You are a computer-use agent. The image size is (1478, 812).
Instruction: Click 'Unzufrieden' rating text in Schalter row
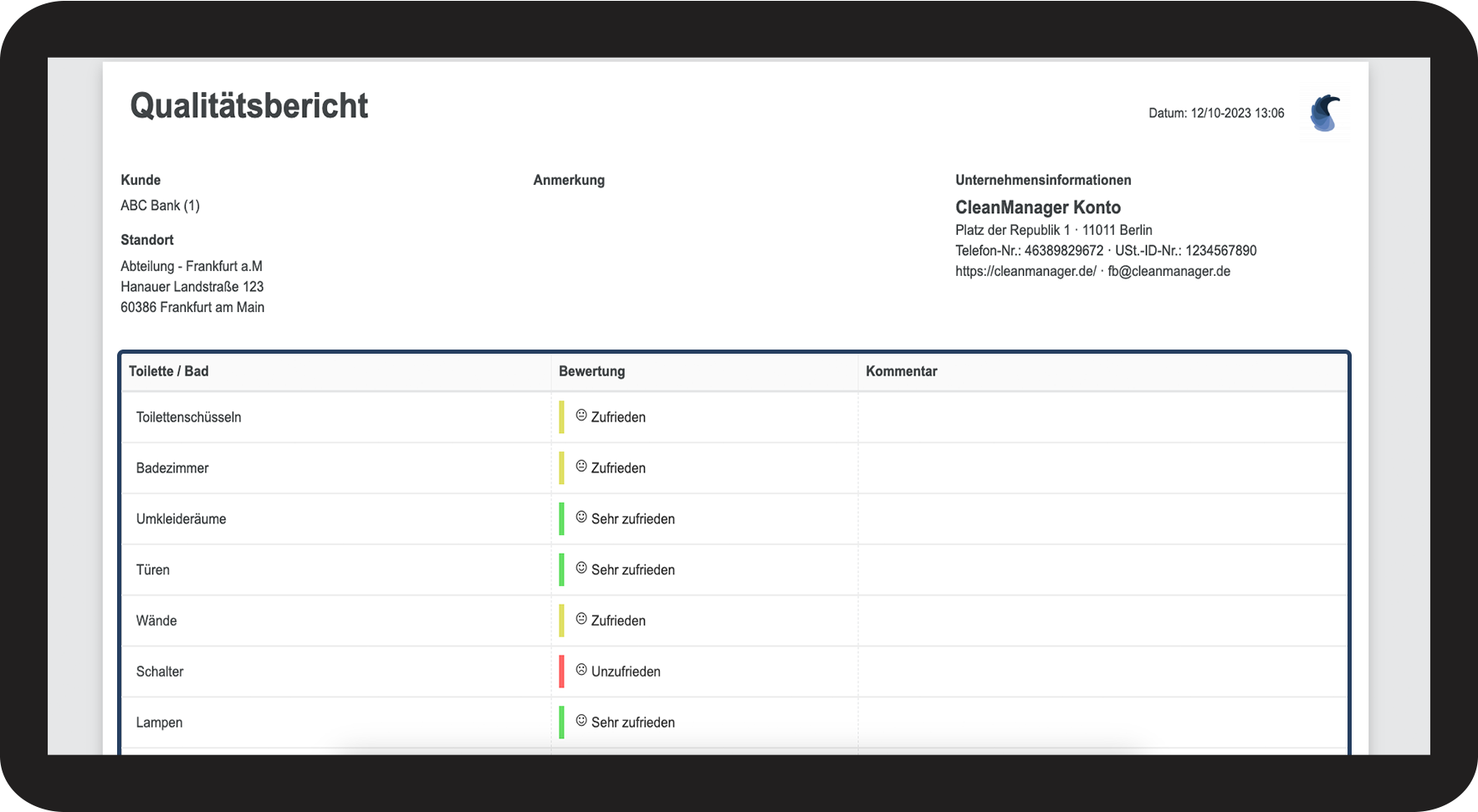626,672
